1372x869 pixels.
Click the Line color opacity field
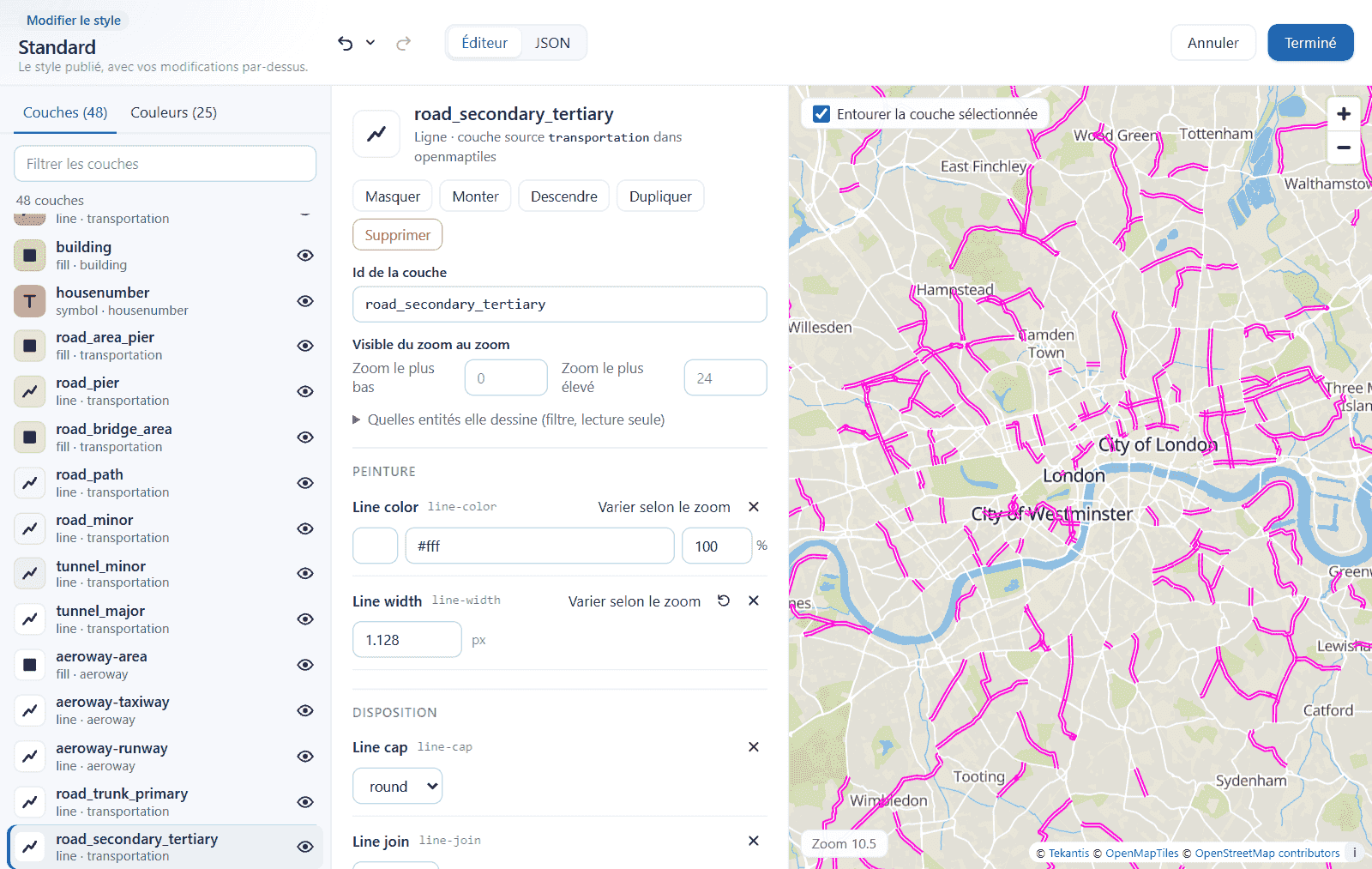[x=717, y=546]
